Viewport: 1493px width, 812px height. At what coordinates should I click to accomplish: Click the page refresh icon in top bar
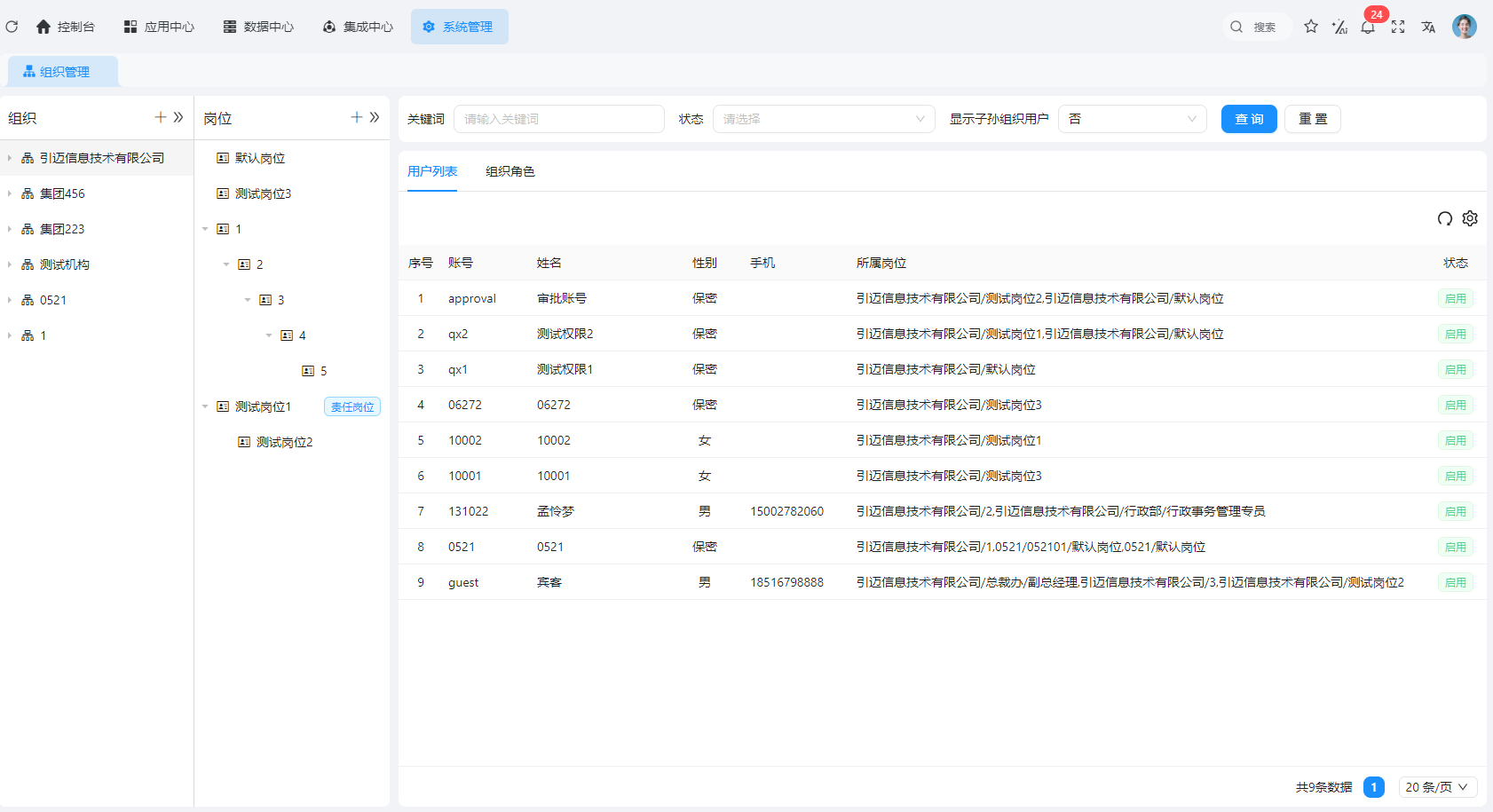click(12, 27)
